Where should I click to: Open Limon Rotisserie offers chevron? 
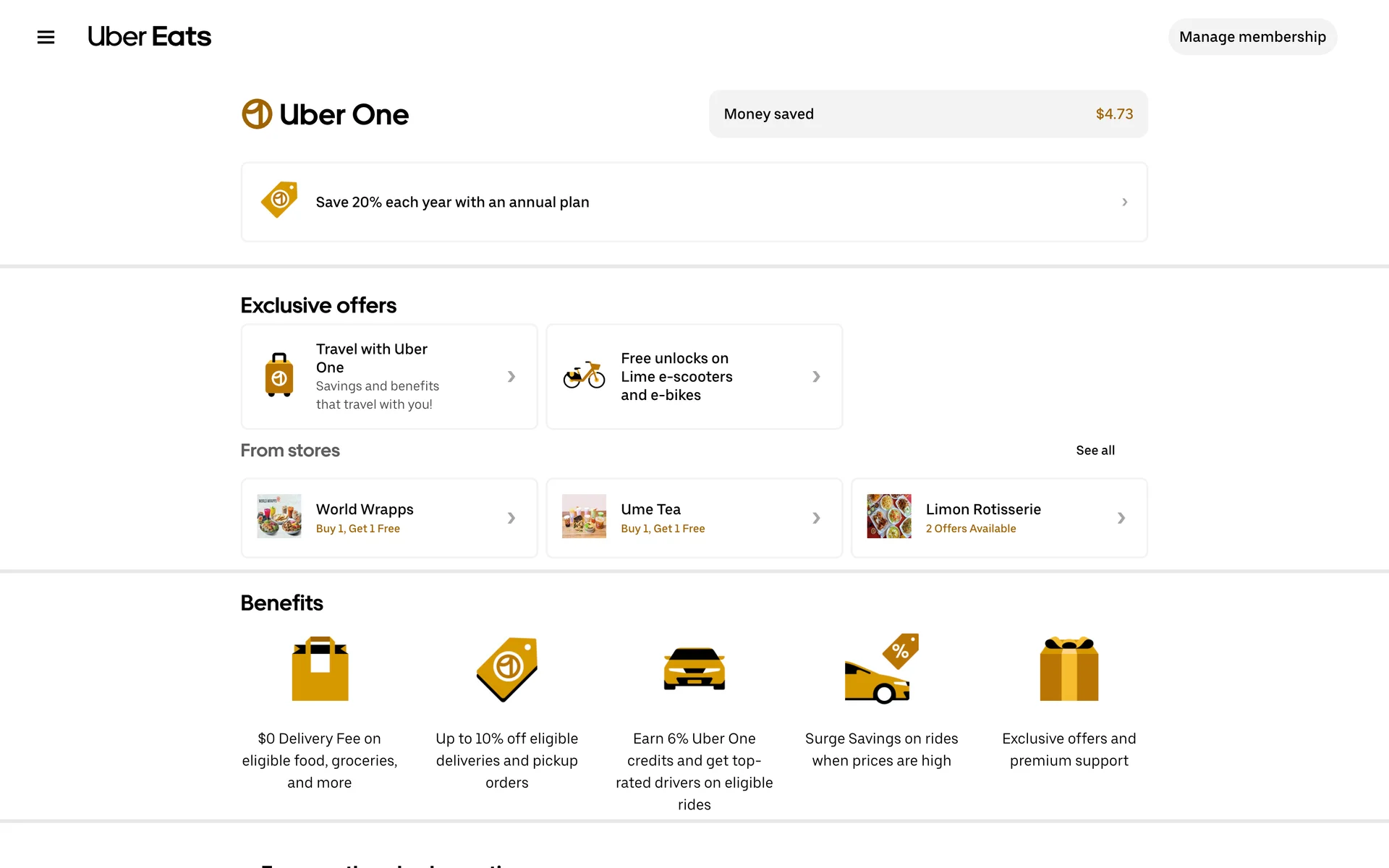(1121, 518)
